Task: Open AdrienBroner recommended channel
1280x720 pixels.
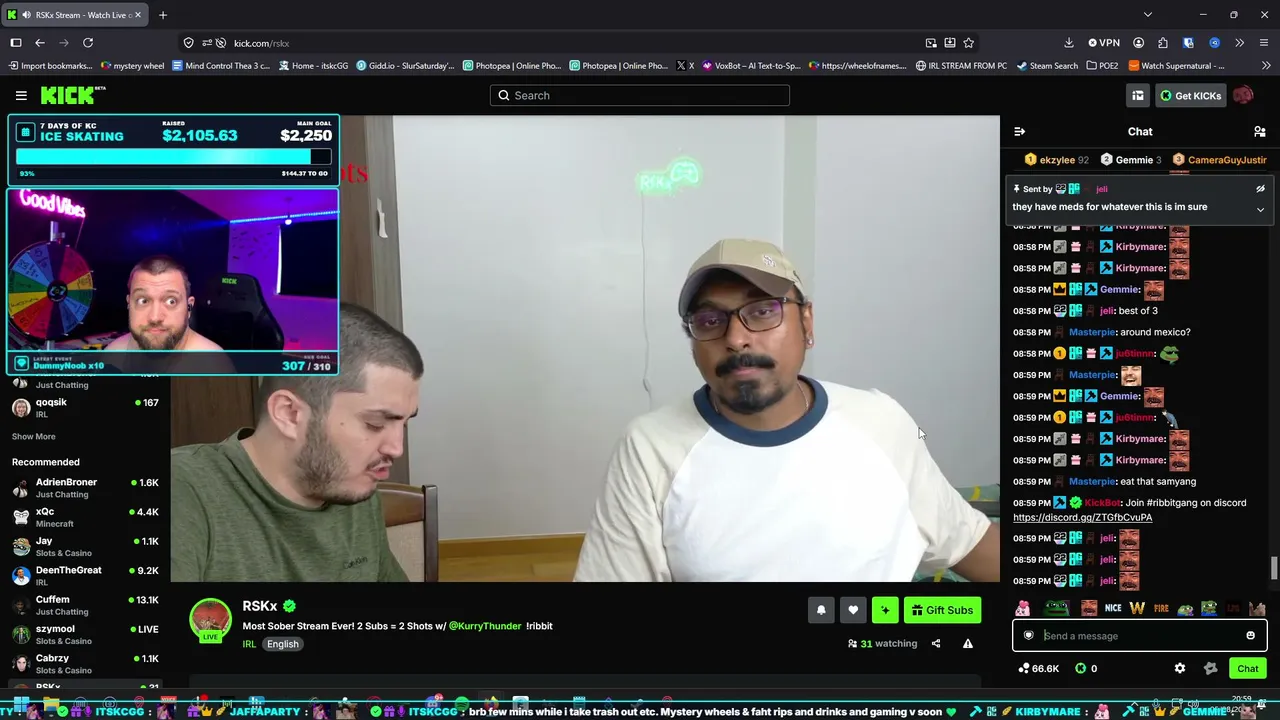Action: tap(85, 488)
